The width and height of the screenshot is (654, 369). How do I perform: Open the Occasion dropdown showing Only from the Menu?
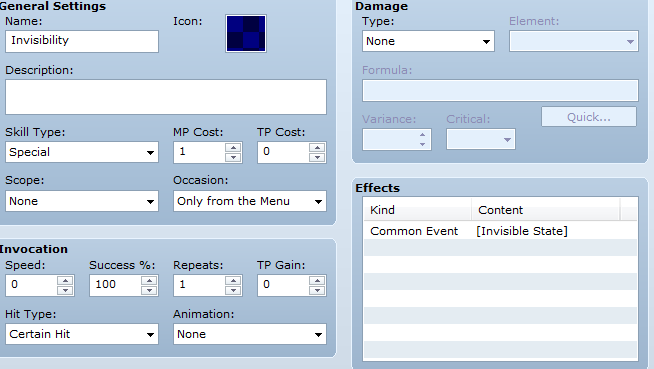click(250, 201)
